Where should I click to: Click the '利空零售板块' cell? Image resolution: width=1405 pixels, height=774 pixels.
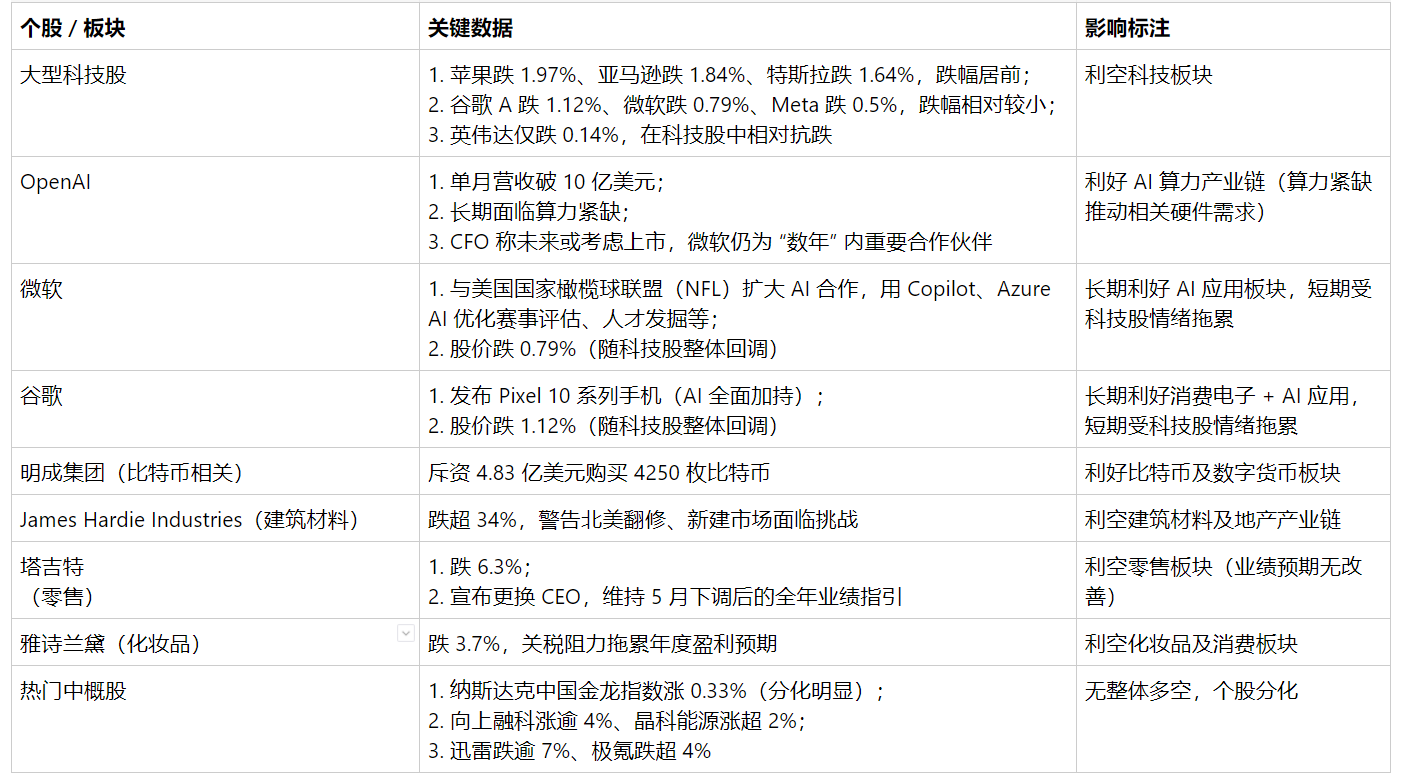coord(1233,580)
